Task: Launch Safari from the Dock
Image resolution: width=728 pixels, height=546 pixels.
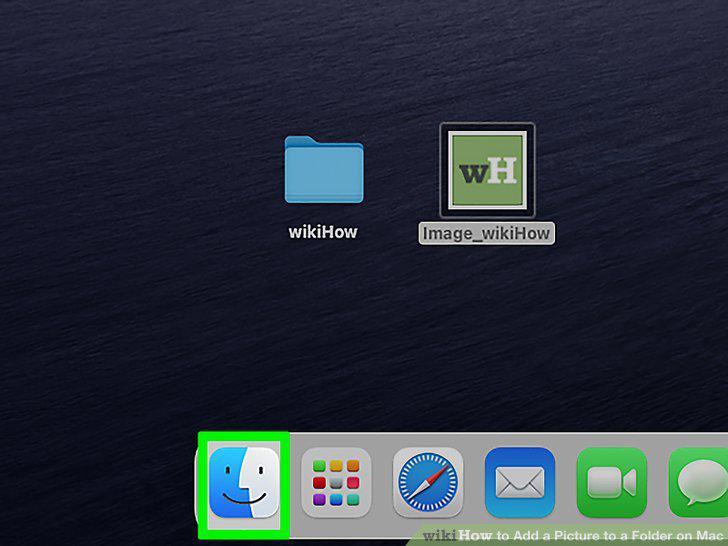Action: 428,482
